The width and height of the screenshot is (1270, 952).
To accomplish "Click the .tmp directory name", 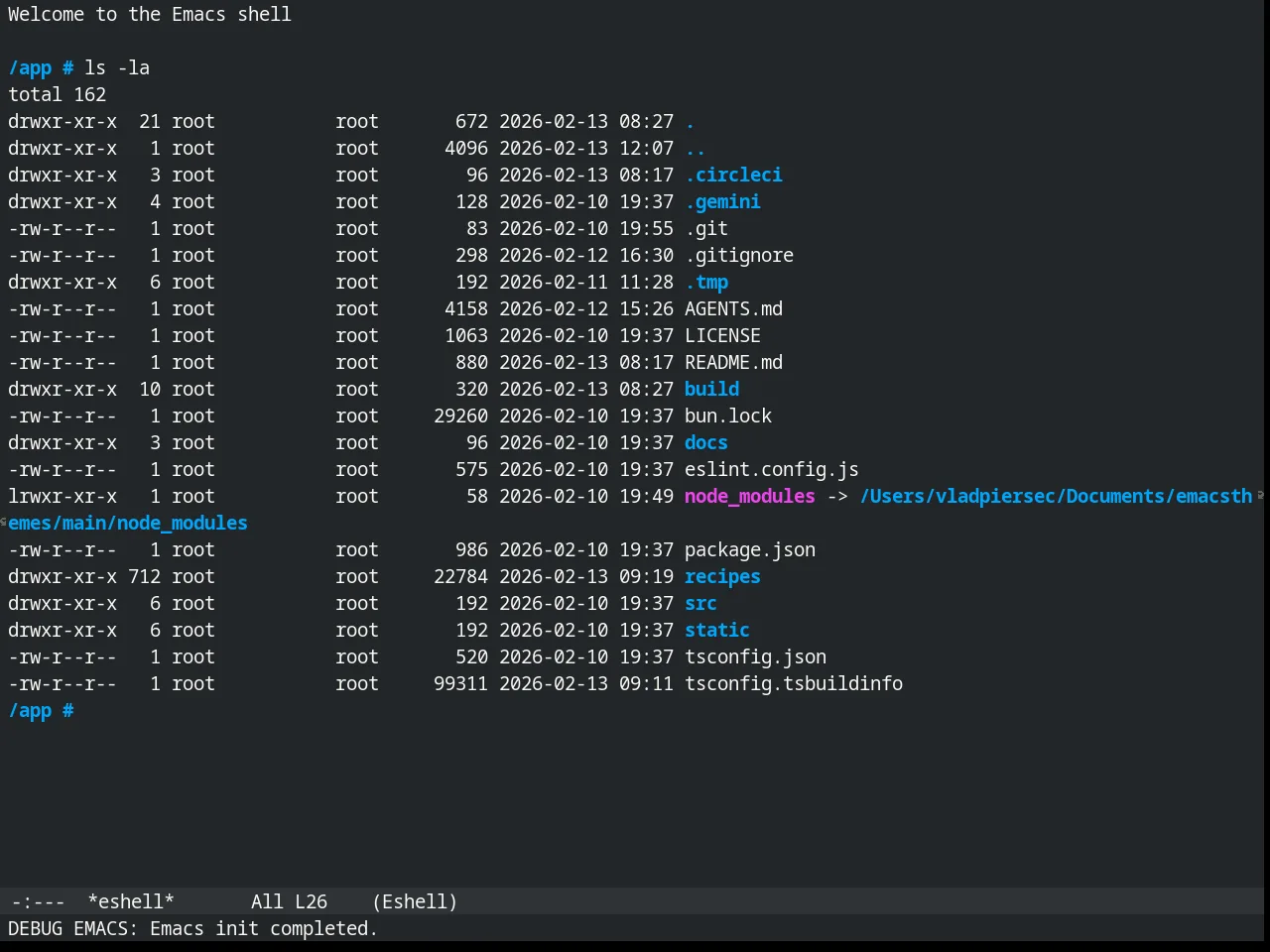I will 706,282.
